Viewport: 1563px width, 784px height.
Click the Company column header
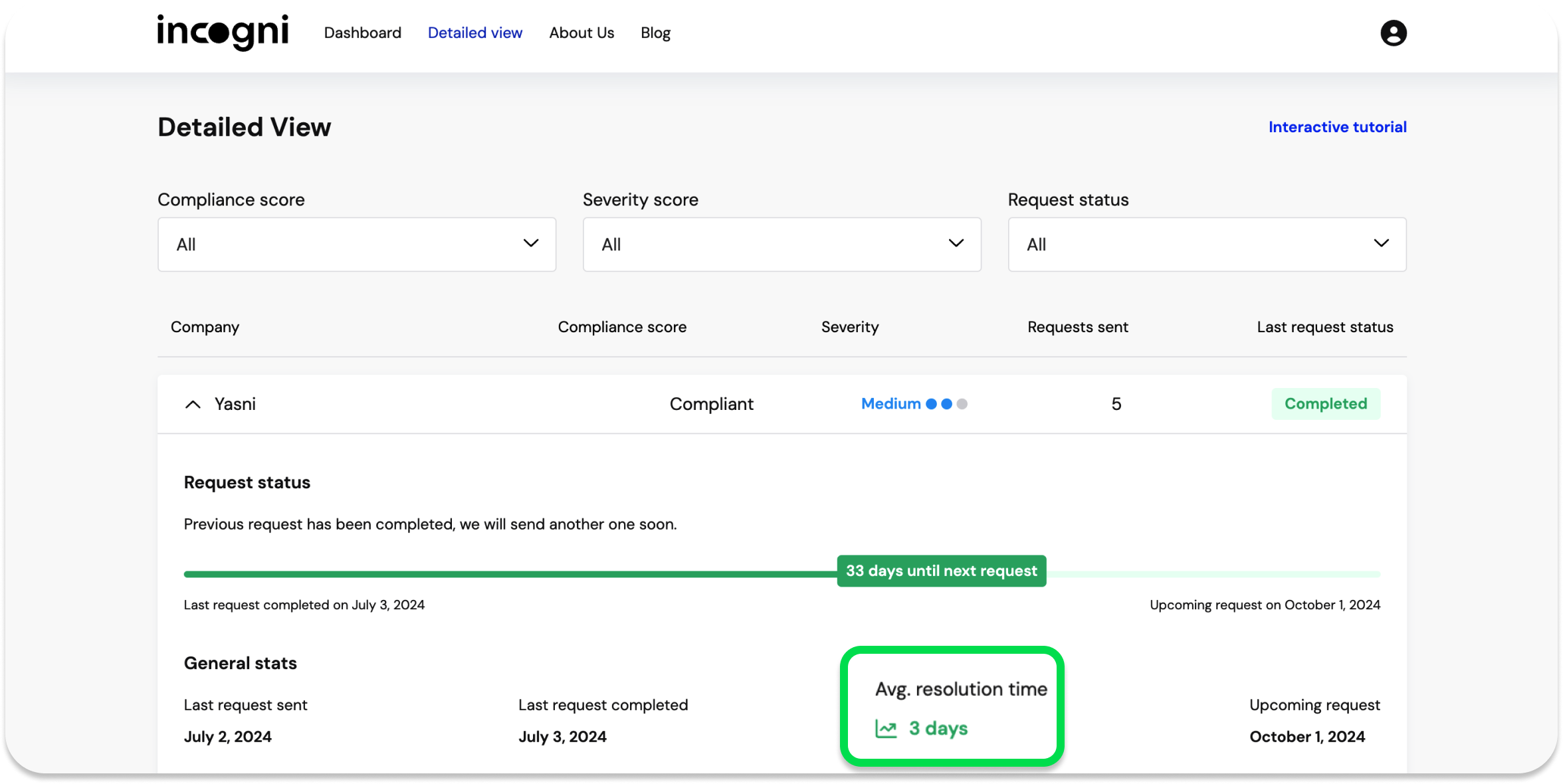[x=205, y=327]
